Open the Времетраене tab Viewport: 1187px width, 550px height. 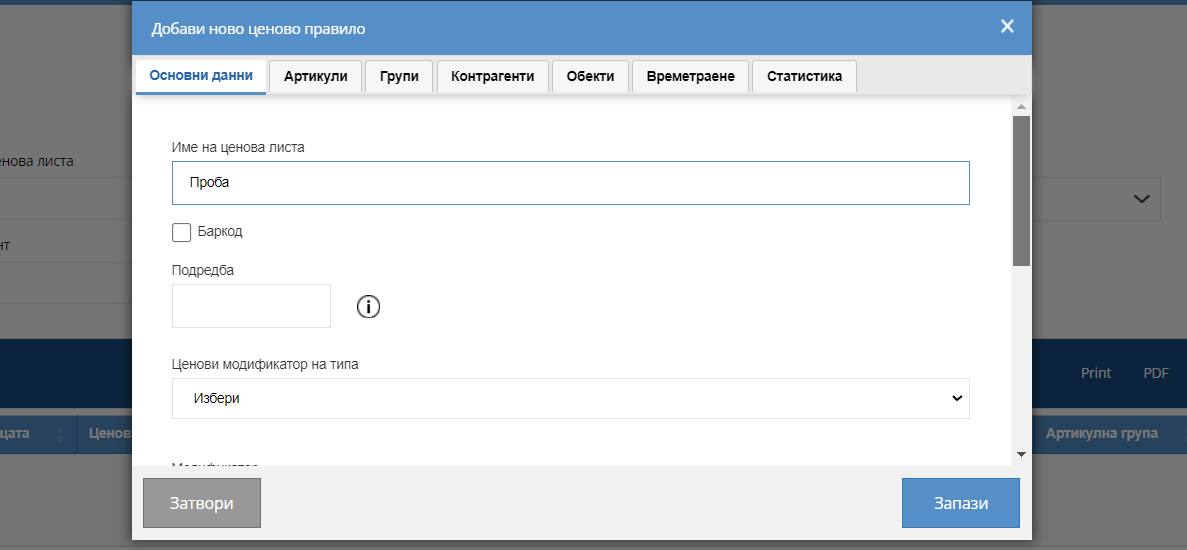(x=690, y=76)
